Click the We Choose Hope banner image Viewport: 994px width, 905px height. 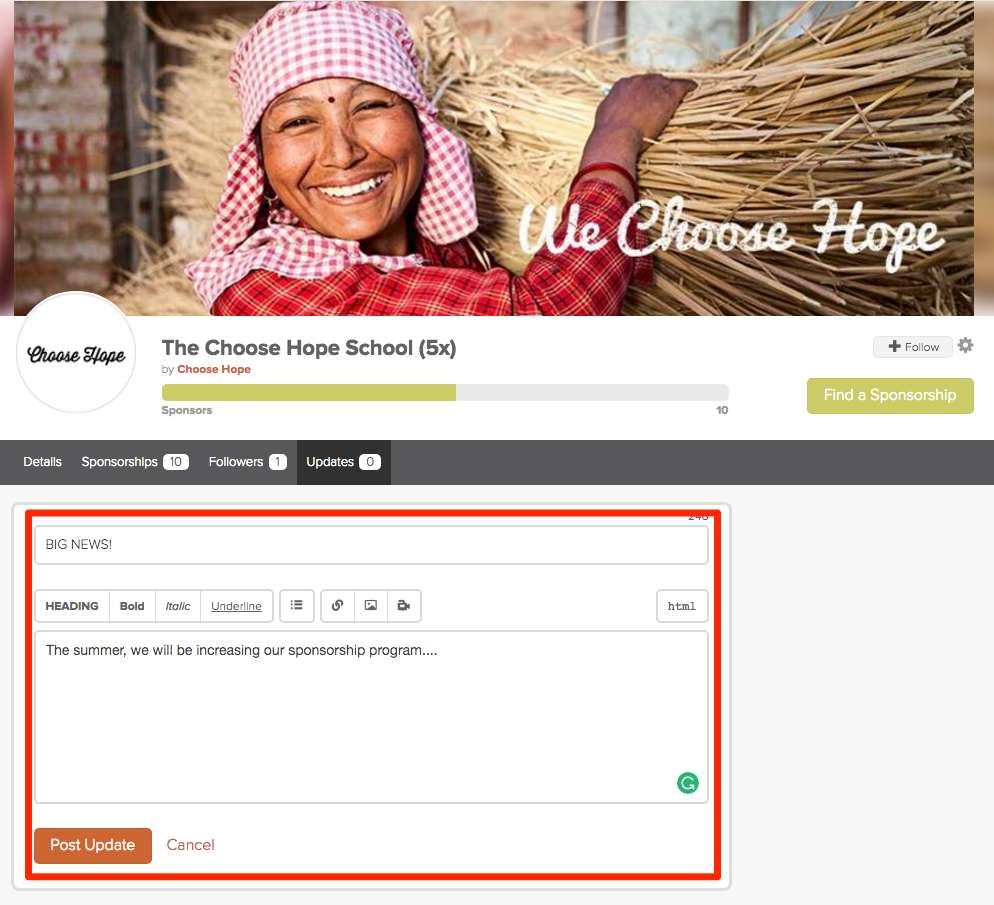click(x=494, y=158)
